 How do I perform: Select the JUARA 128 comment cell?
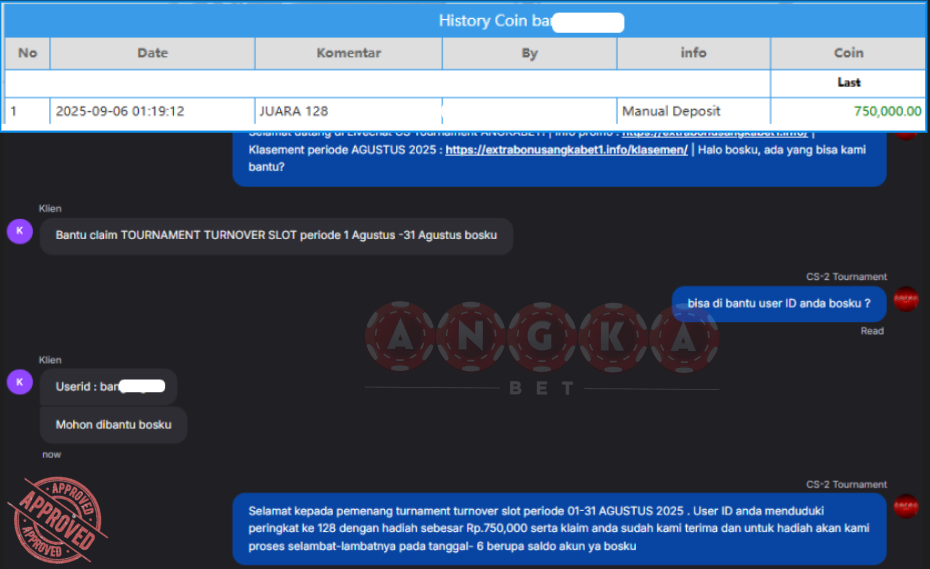[x=349, y=111]
